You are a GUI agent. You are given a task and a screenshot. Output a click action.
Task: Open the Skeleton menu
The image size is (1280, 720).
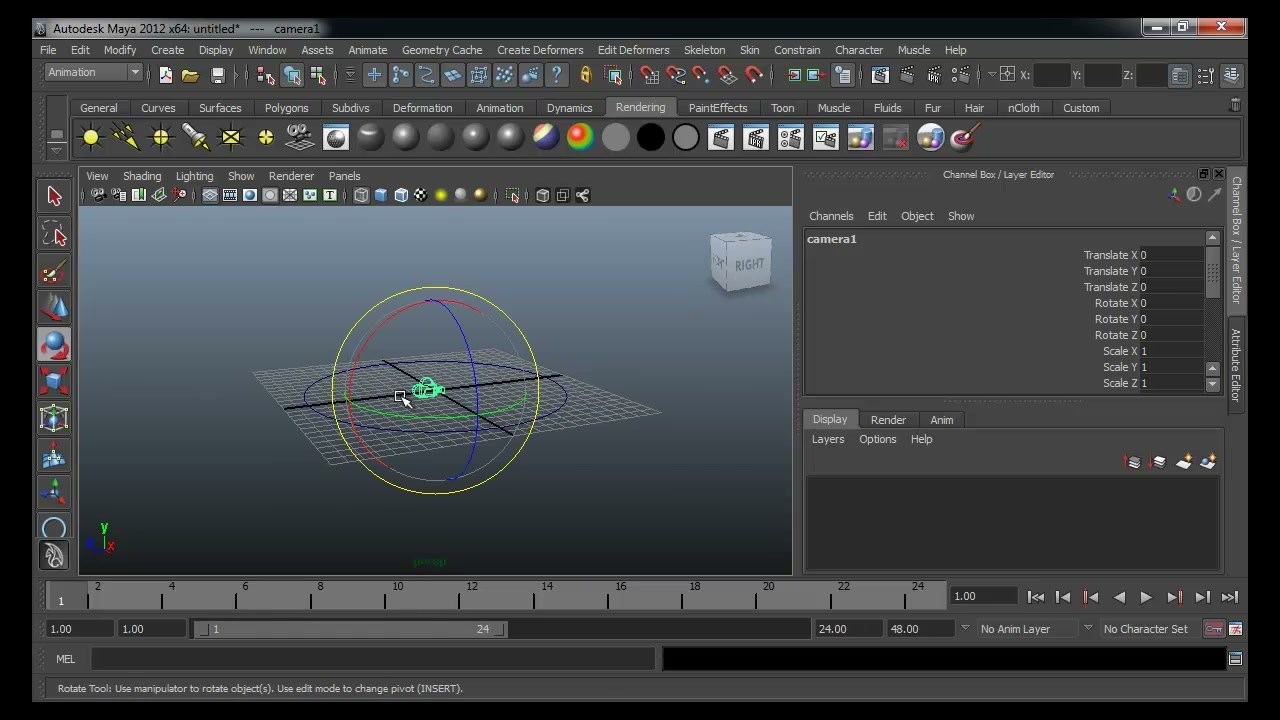pos(704,50)
